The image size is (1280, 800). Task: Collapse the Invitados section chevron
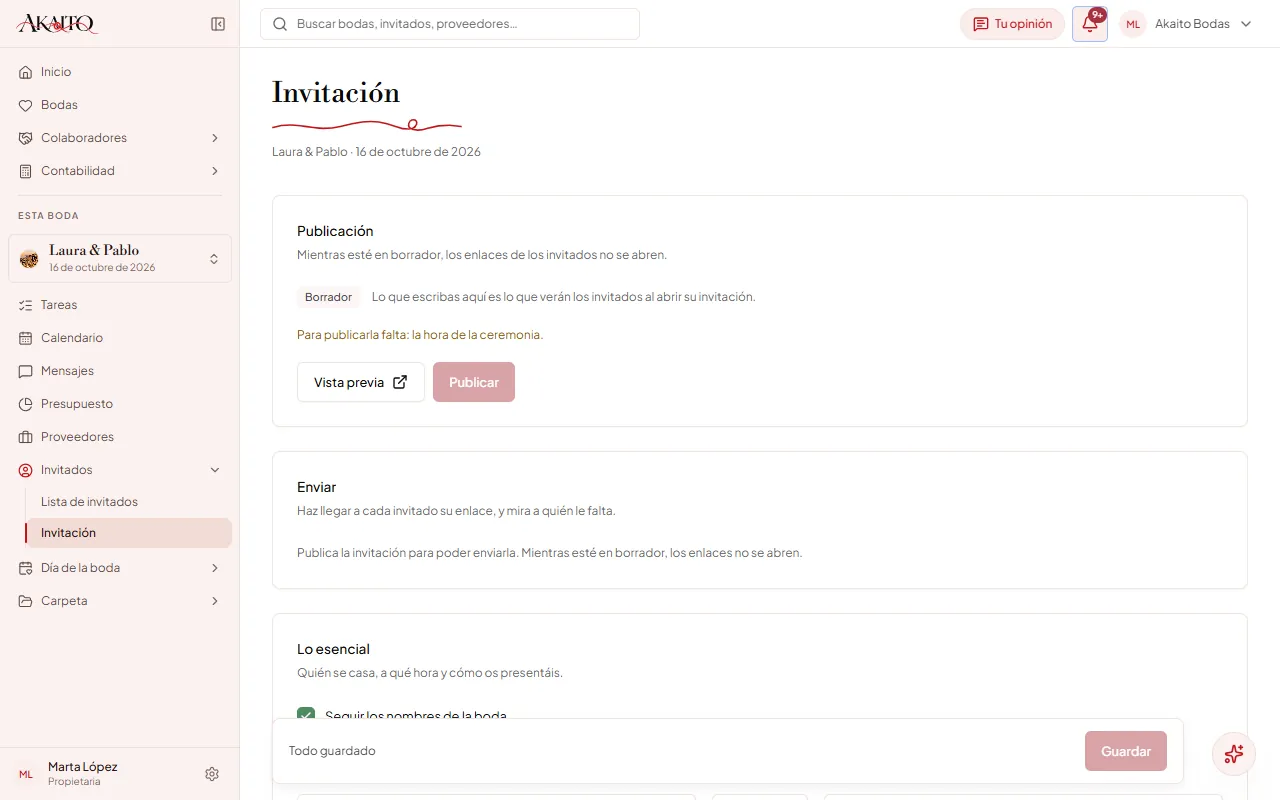click(215, 470)
